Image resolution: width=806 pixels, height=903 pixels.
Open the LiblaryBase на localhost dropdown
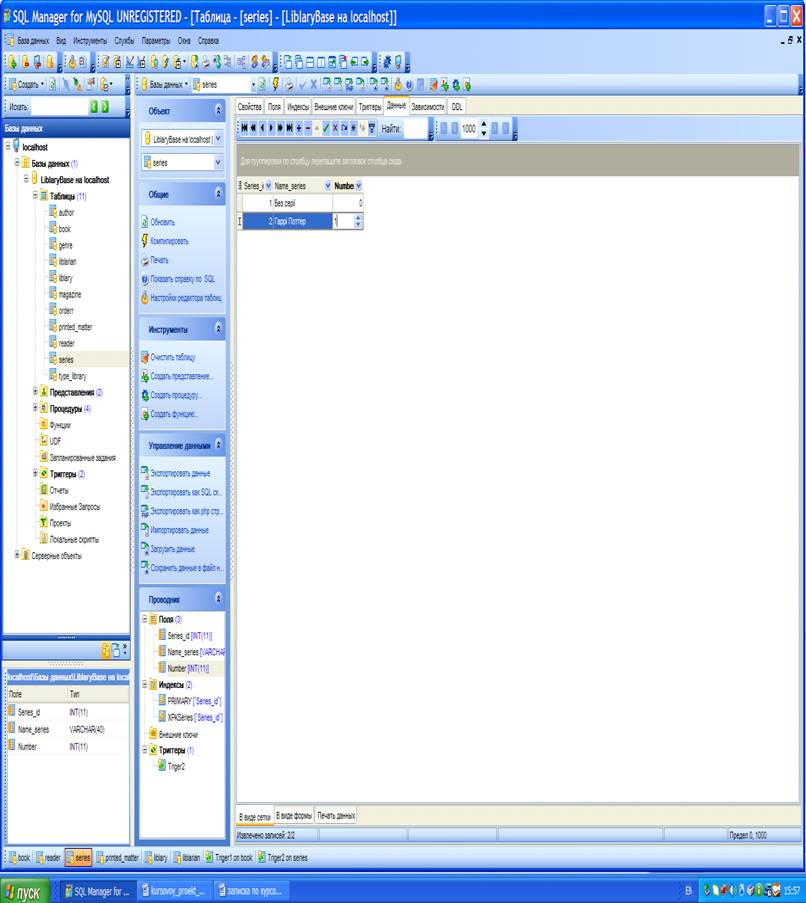click(x=218, y=139)
